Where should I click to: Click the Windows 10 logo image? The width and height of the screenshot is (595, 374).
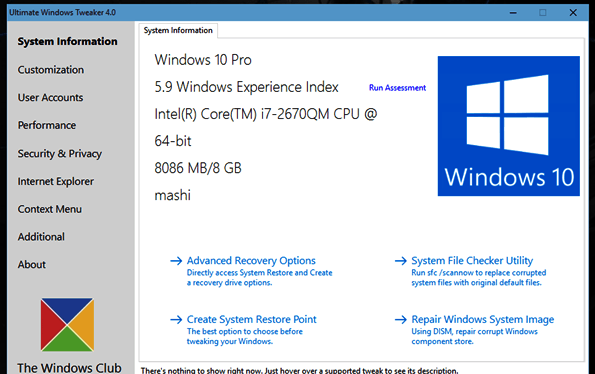coord(508,126)
